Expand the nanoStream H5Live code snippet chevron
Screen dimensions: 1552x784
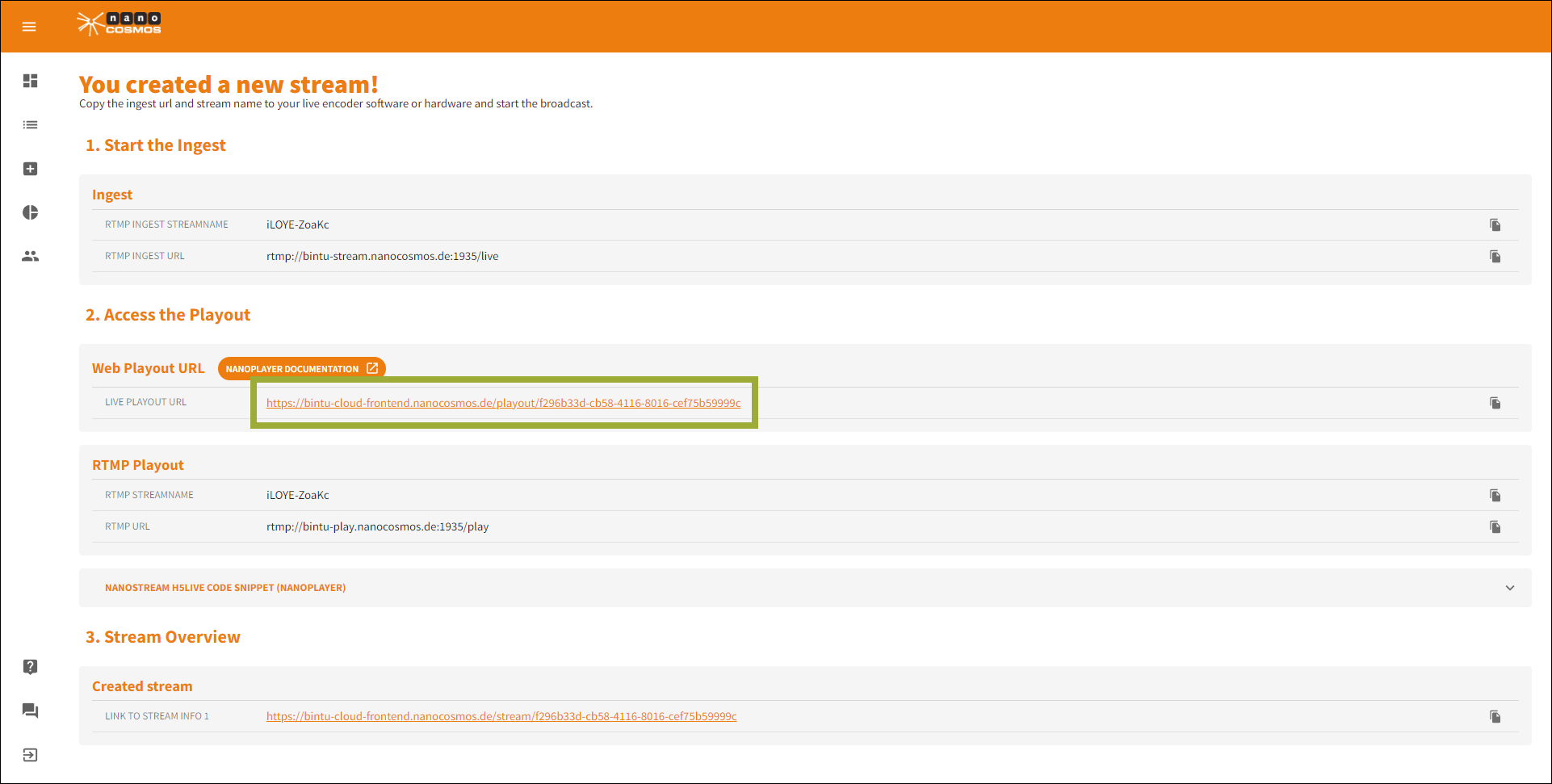[x=1509, y=588]
